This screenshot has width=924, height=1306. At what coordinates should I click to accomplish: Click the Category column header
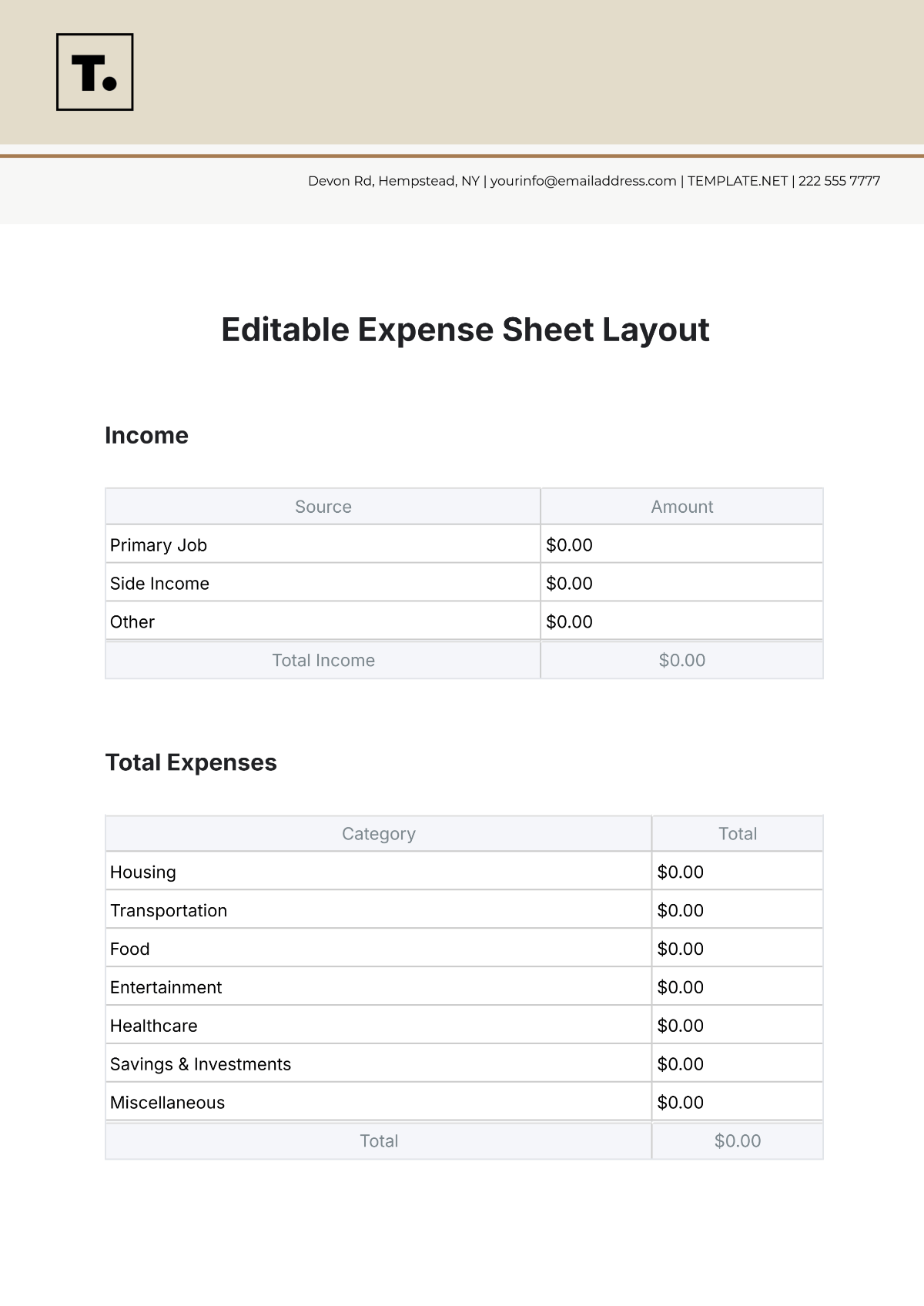[x=378, y=834]
